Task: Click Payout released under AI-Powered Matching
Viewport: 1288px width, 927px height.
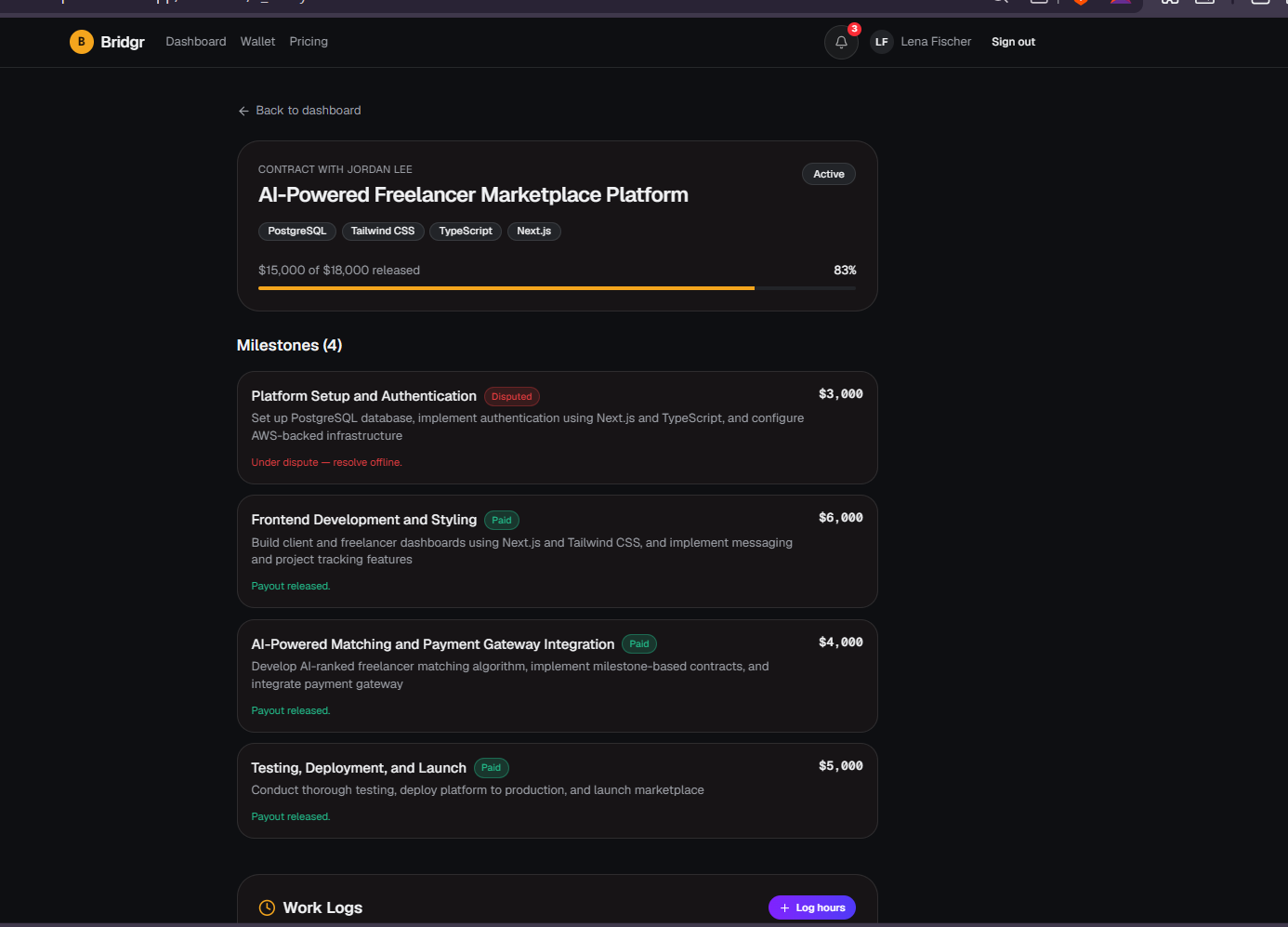Action: (291, 711)
